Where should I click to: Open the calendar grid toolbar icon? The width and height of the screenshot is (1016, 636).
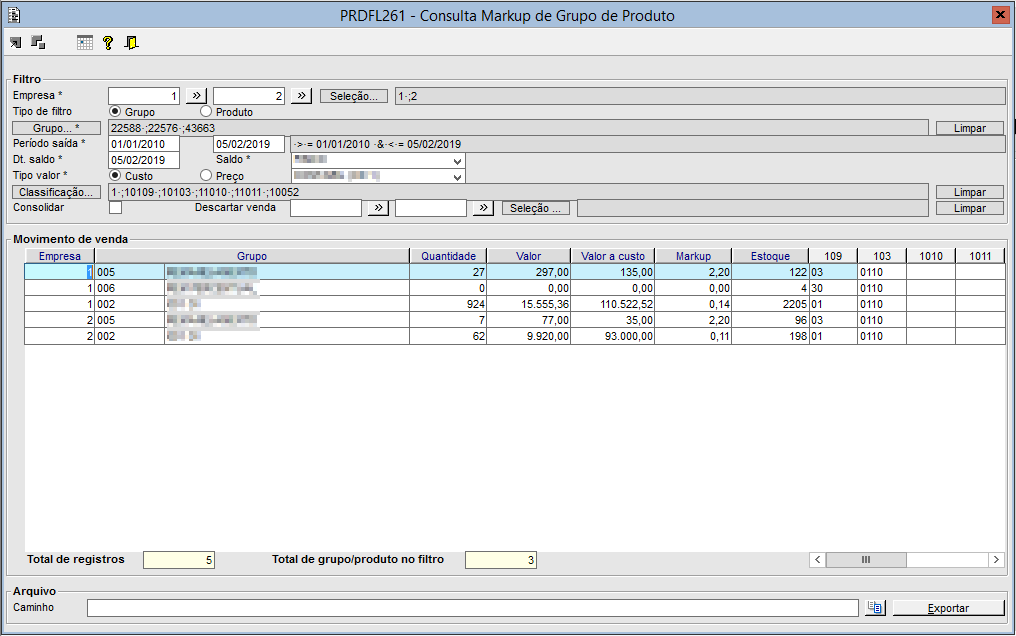[85, 43]
